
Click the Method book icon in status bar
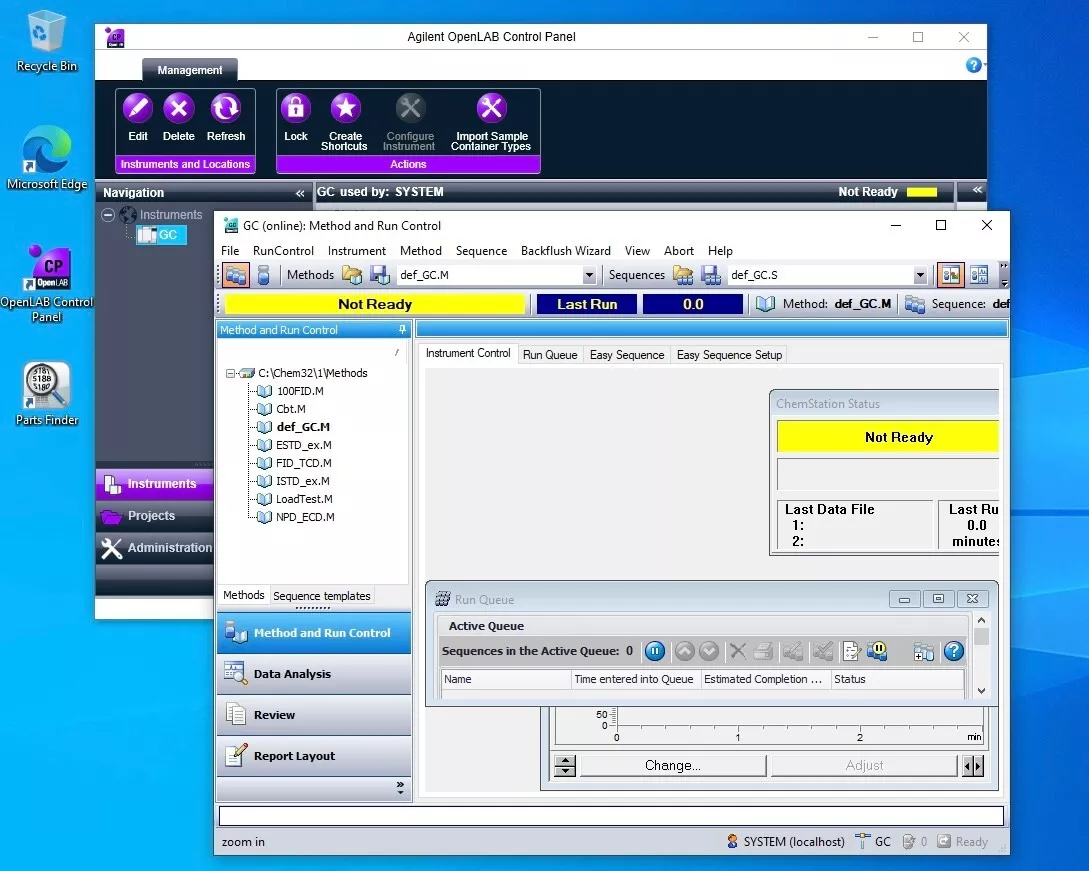tap(765, 304)
